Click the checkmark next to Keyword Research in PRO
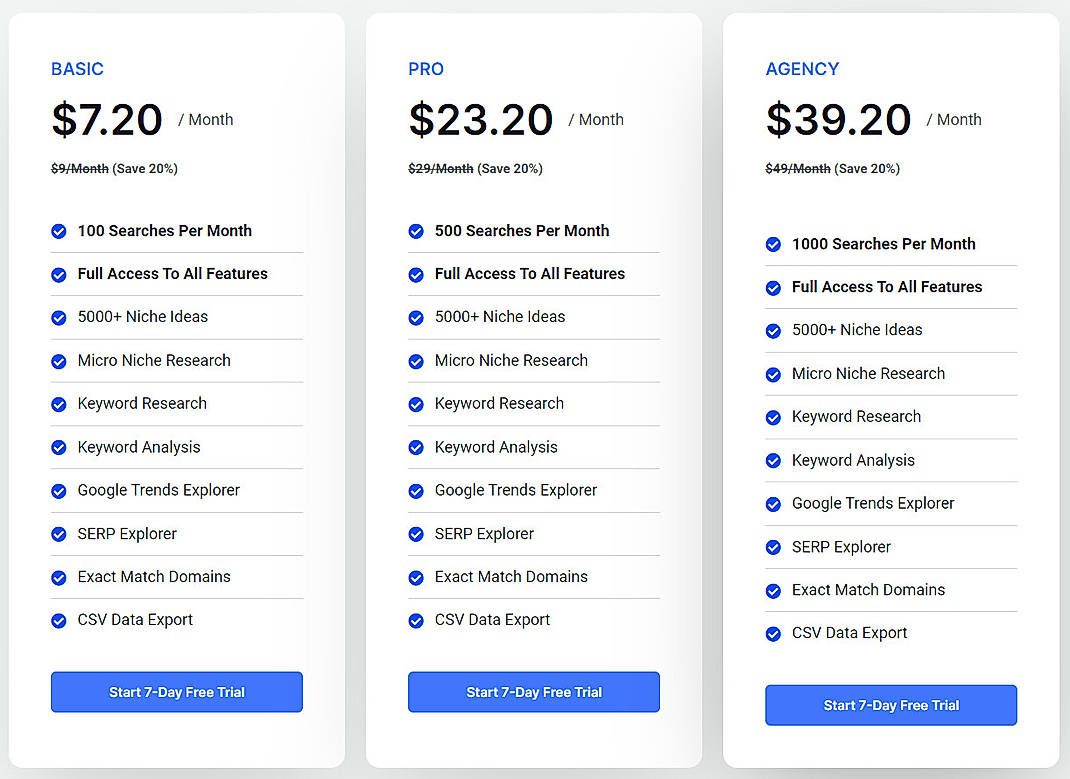Image resolution: width=1070 pixels, height=779 pixels. [x=416, y=404]
